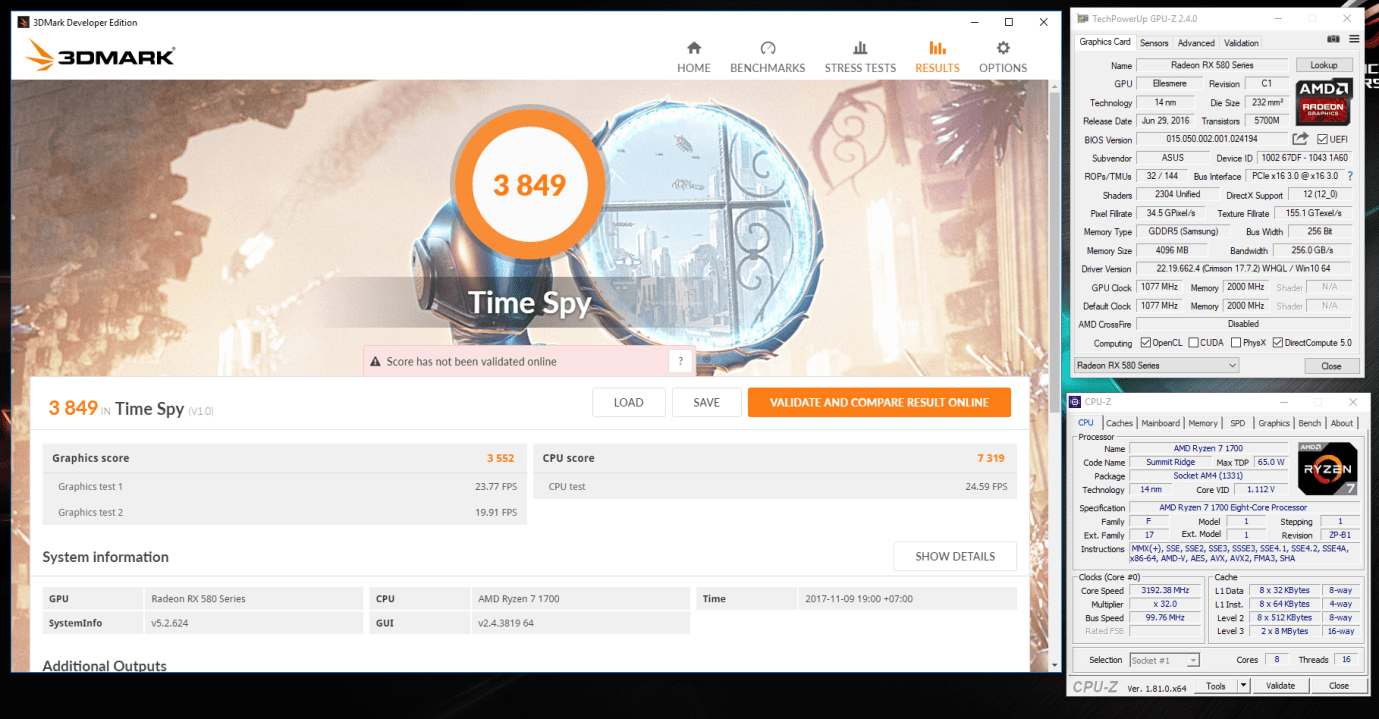Open the About tab in CPU-Z
This screenshot has width=1379, height=719.
click(x=1342, y=423)
